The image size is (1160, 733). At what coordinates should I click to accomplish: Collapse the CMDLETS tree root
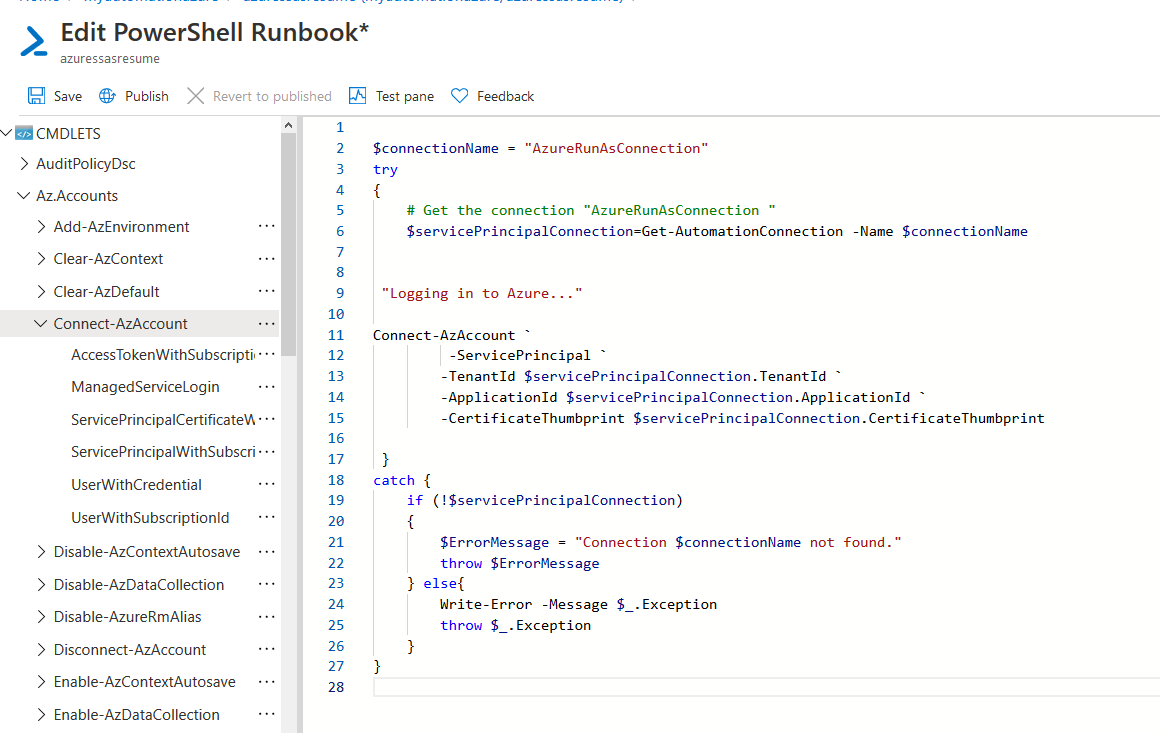(7, 134)
